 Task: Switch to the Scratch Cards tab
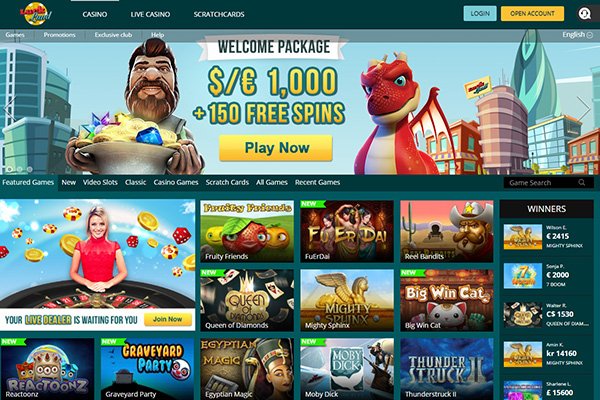(x=227, y=182)
